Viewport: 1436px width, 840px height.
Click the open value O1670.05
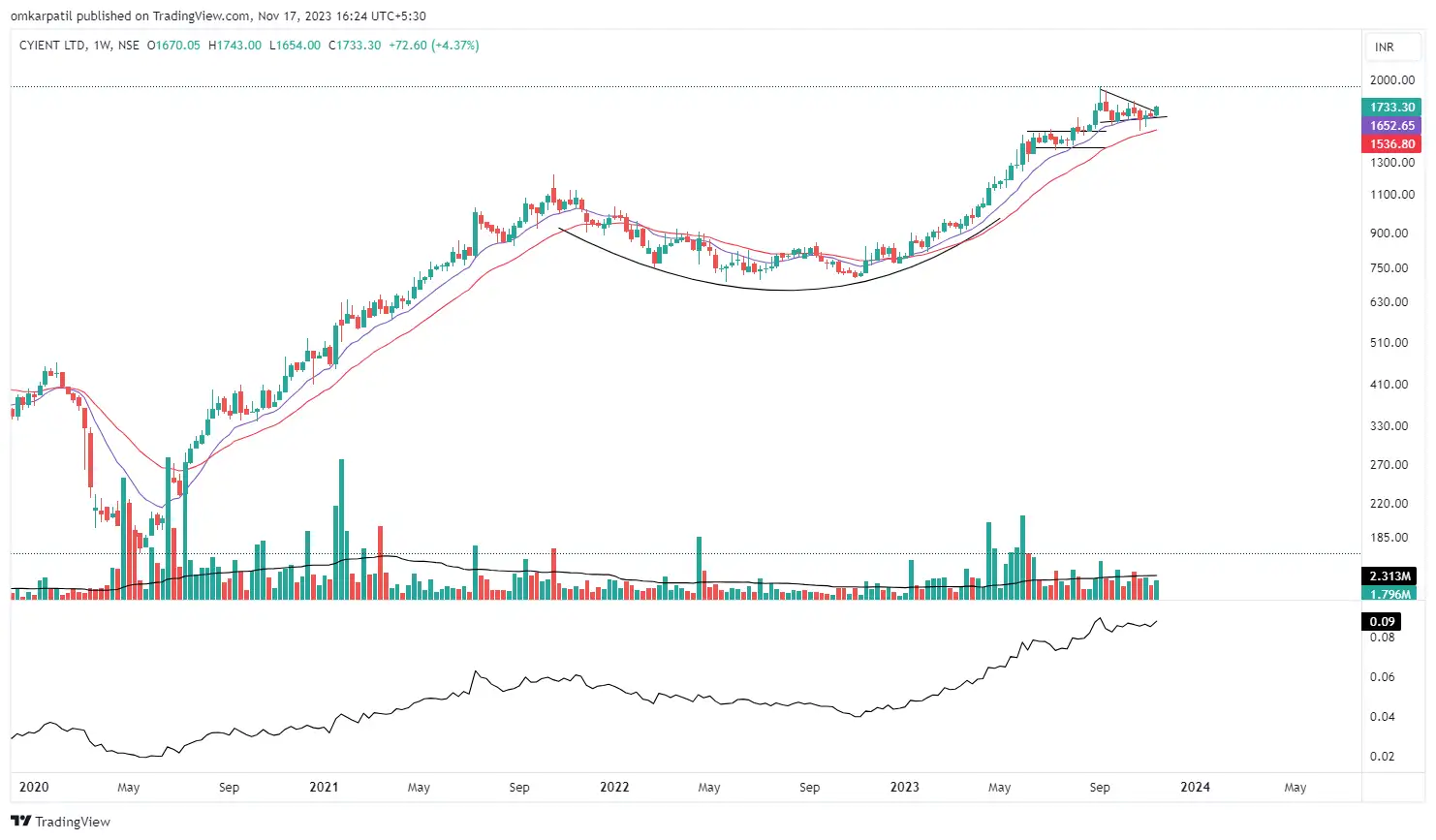point(174,45)
